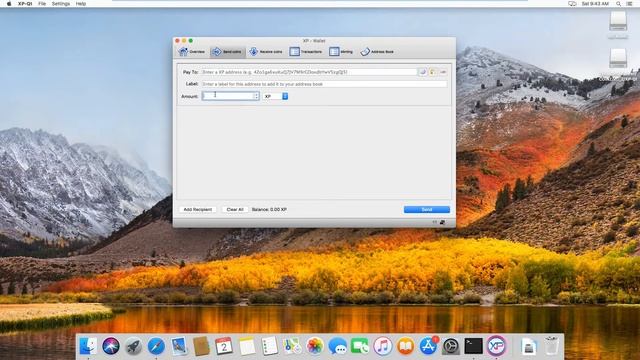
Task: Click the Label input field
Action: (324, 84)
